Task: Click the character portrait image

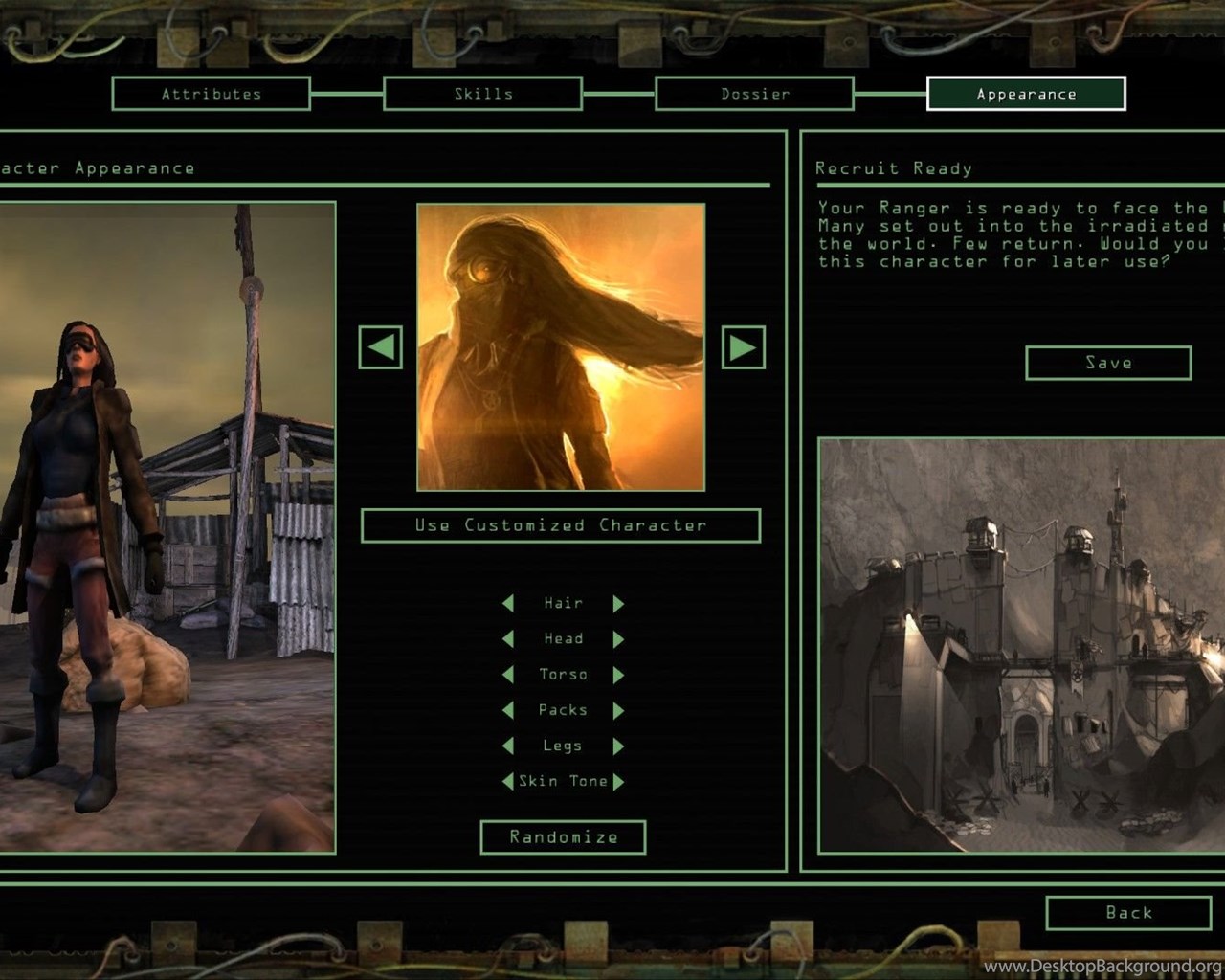Action: point(561,347)
